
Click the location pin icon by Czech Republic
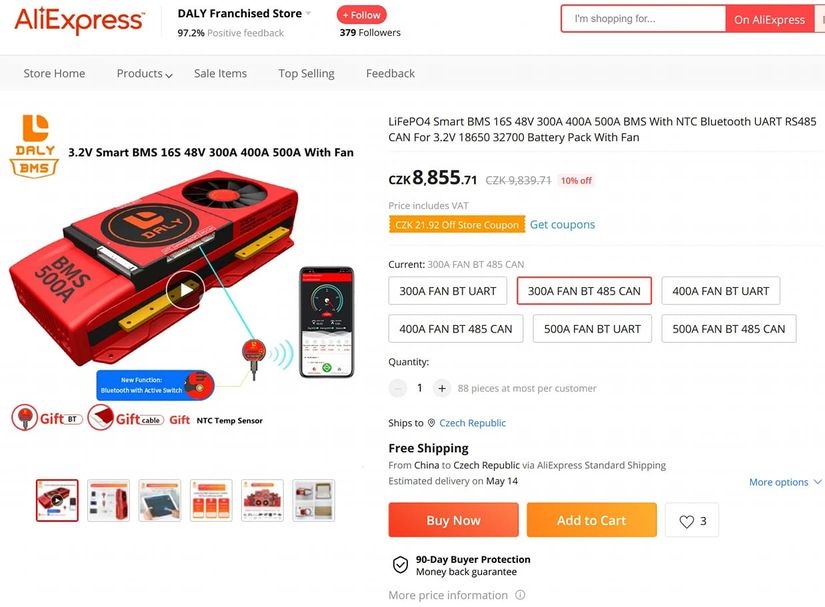pos(431,423)
